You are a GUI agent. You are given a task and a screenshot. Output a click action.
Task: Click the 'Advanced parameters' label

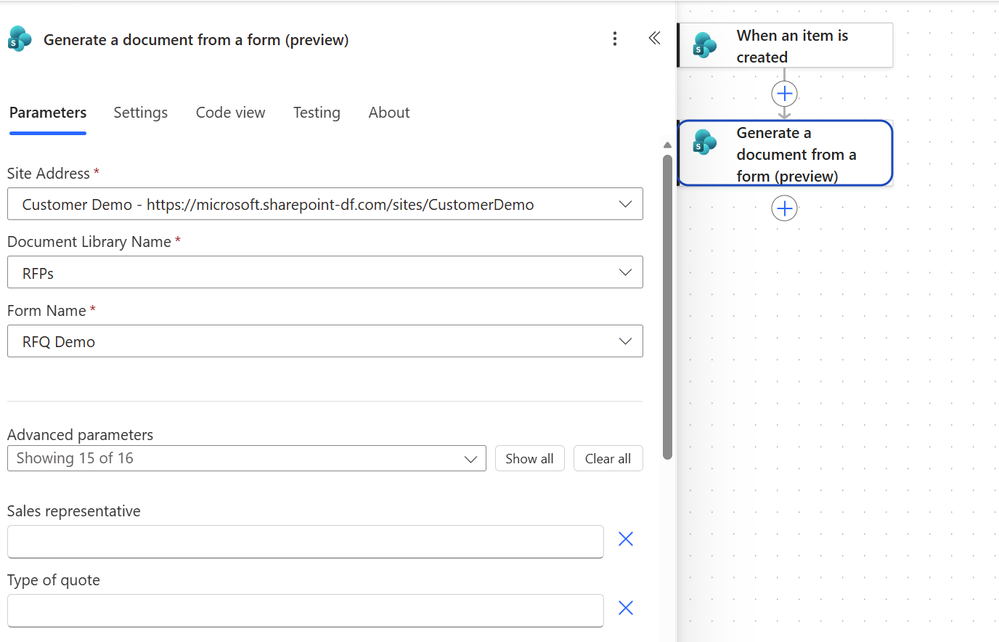tap(80, 434)
